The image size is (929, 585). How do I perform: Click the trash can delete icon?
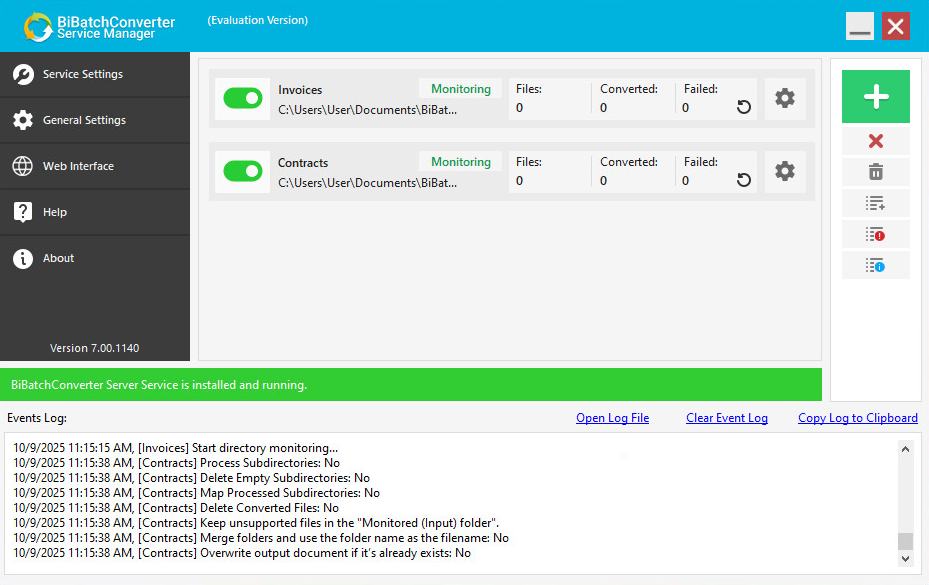875,172
